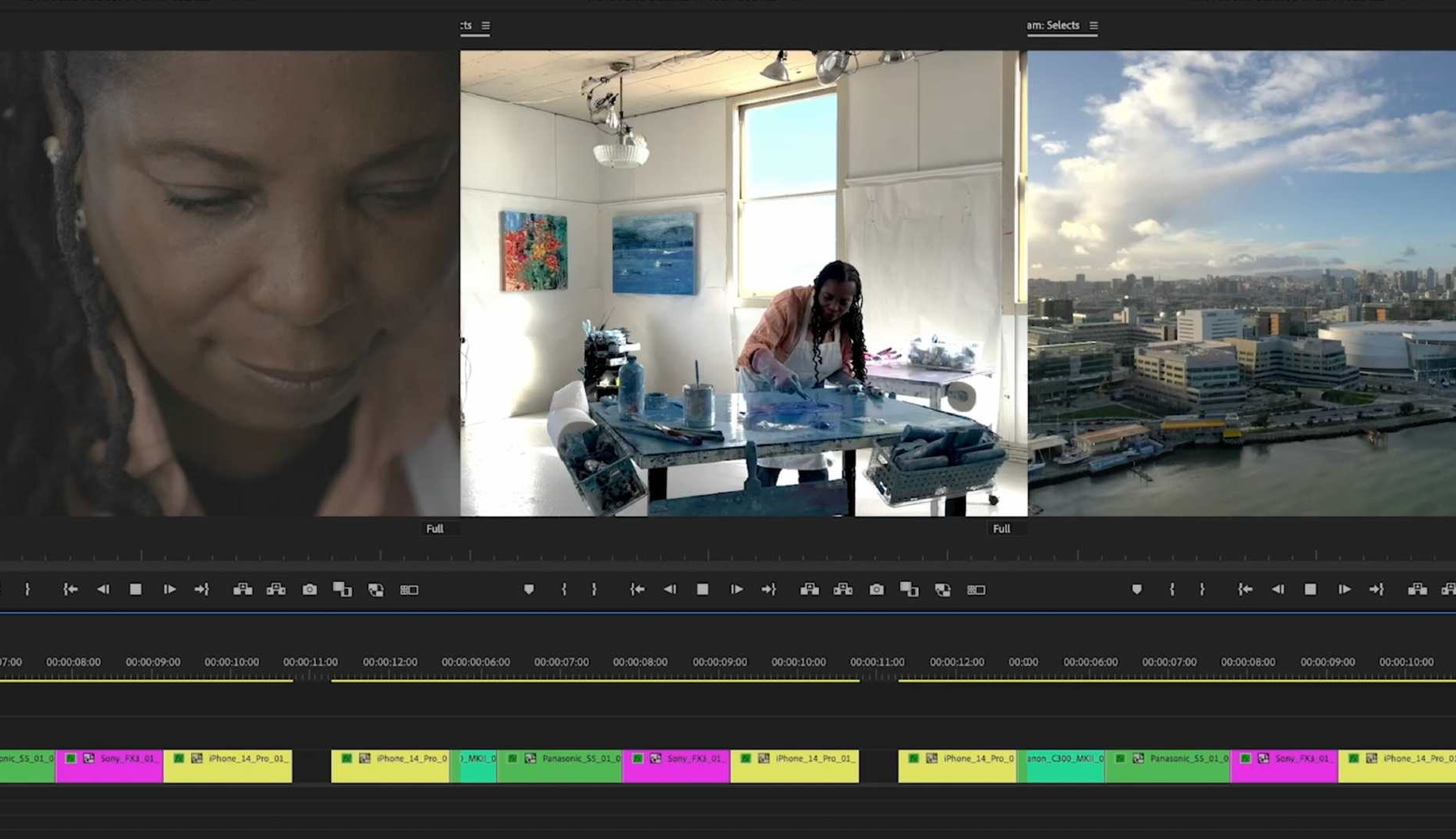
Task: Add a marker in the middle monitor
Action: click(x=529, y=590)
